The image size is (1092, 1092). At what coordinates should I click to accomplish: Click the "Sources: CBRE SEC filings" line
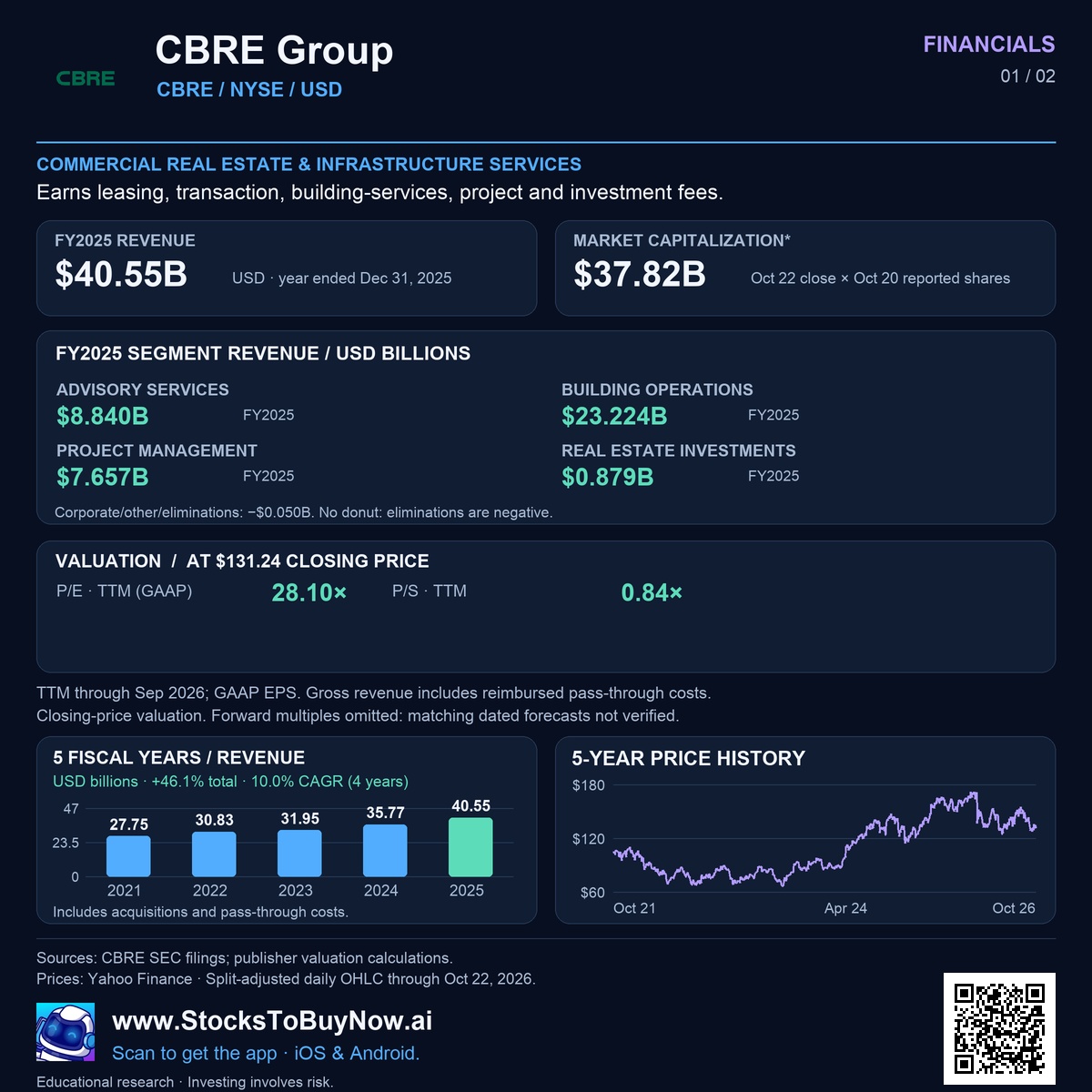point(245,958)
